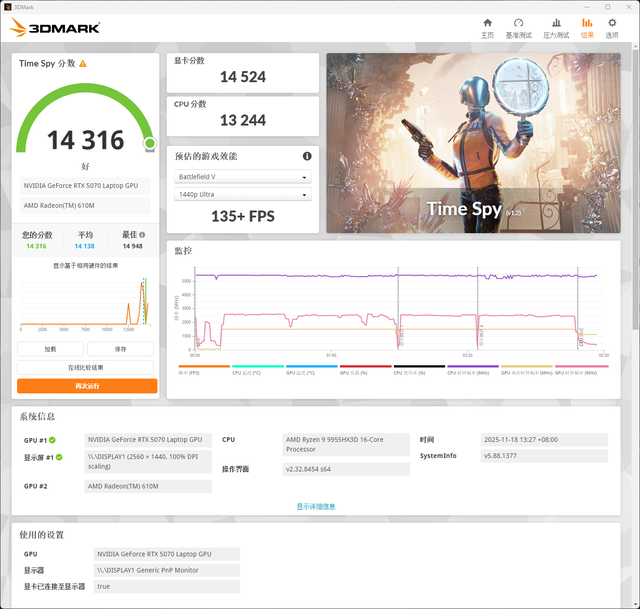Click the Time Spy preview image
The width and height of the screenshot is (640, 609).
click(473, 143)
